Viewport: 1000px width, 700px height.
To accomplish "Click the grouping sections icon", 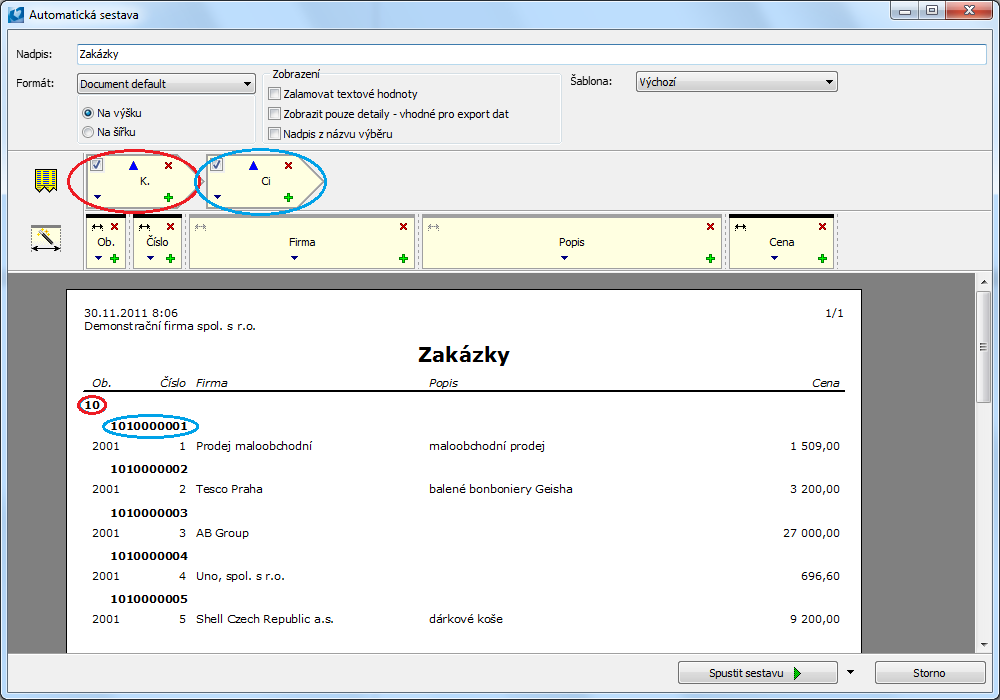I will [x=46, y=180].
